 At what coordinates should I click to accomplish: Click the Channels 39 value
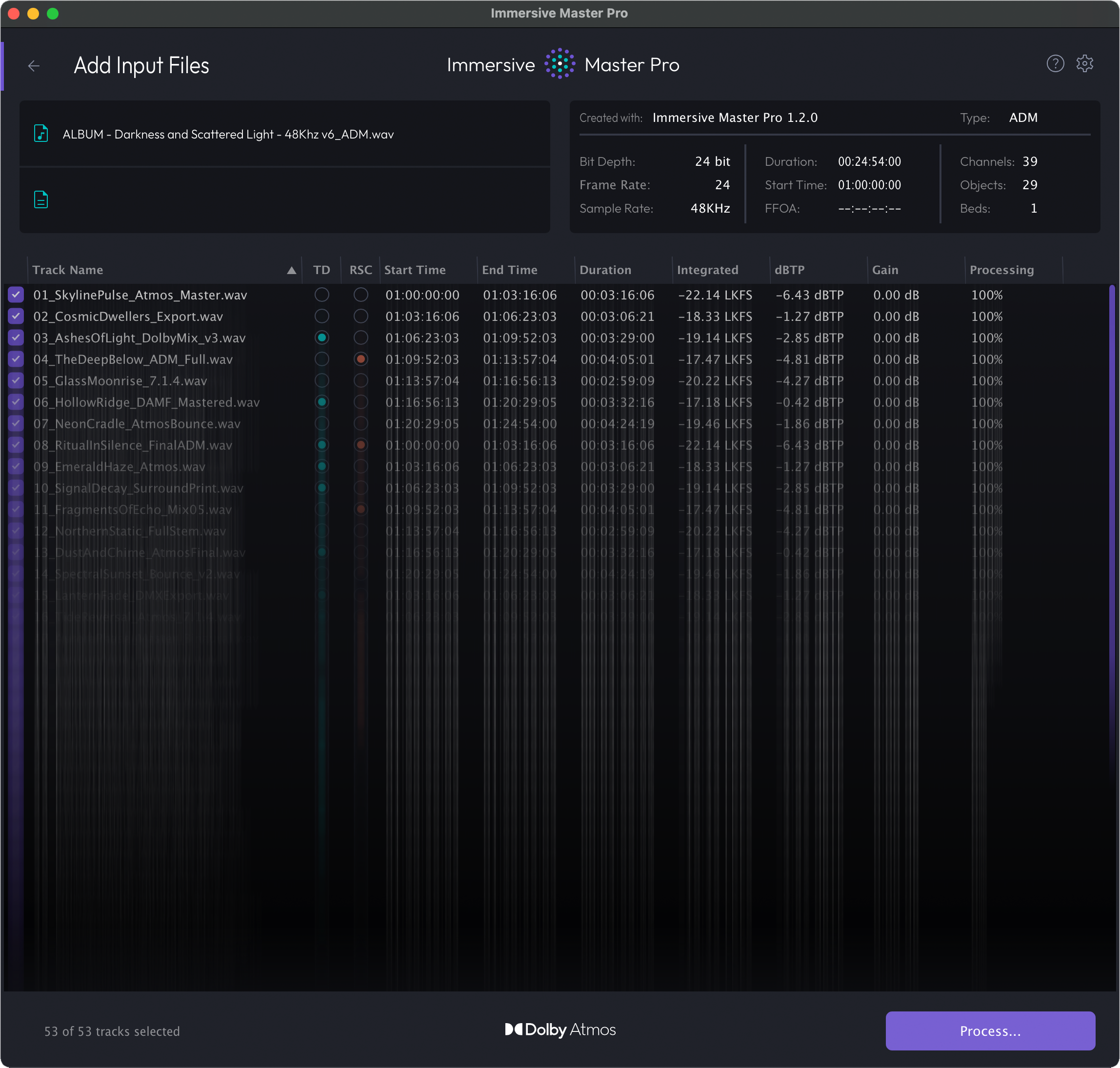pyautogui.click(x=1029, y=162)
